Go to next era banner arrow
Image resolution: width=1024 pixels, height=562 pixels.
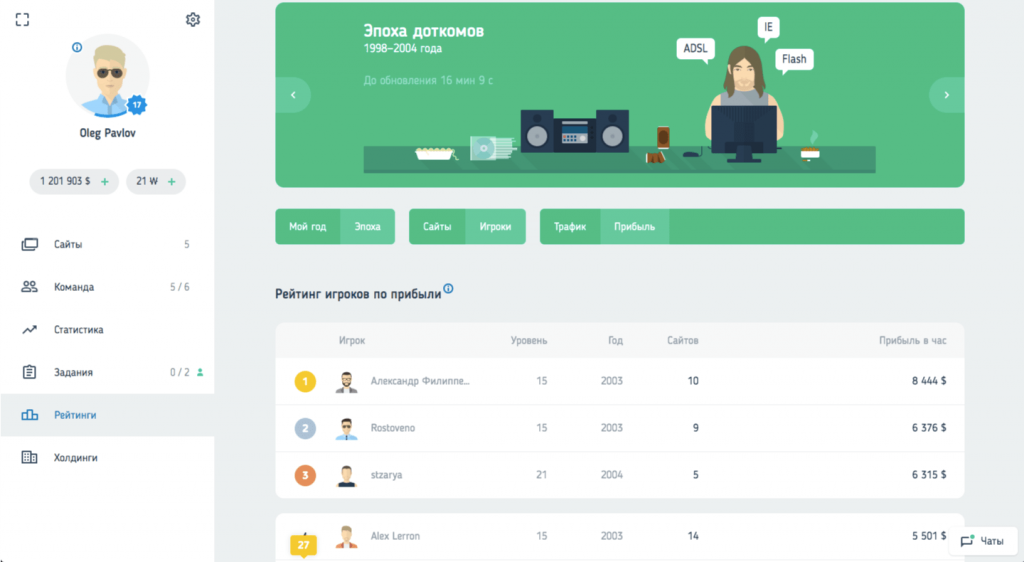point(946,95)
